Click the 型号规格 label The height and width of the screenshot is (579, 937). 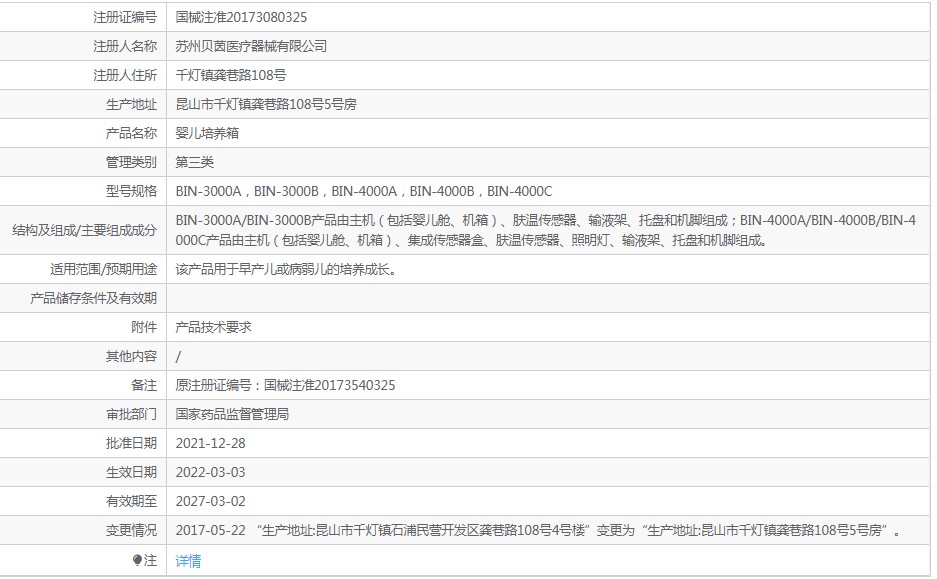[131, 191]
